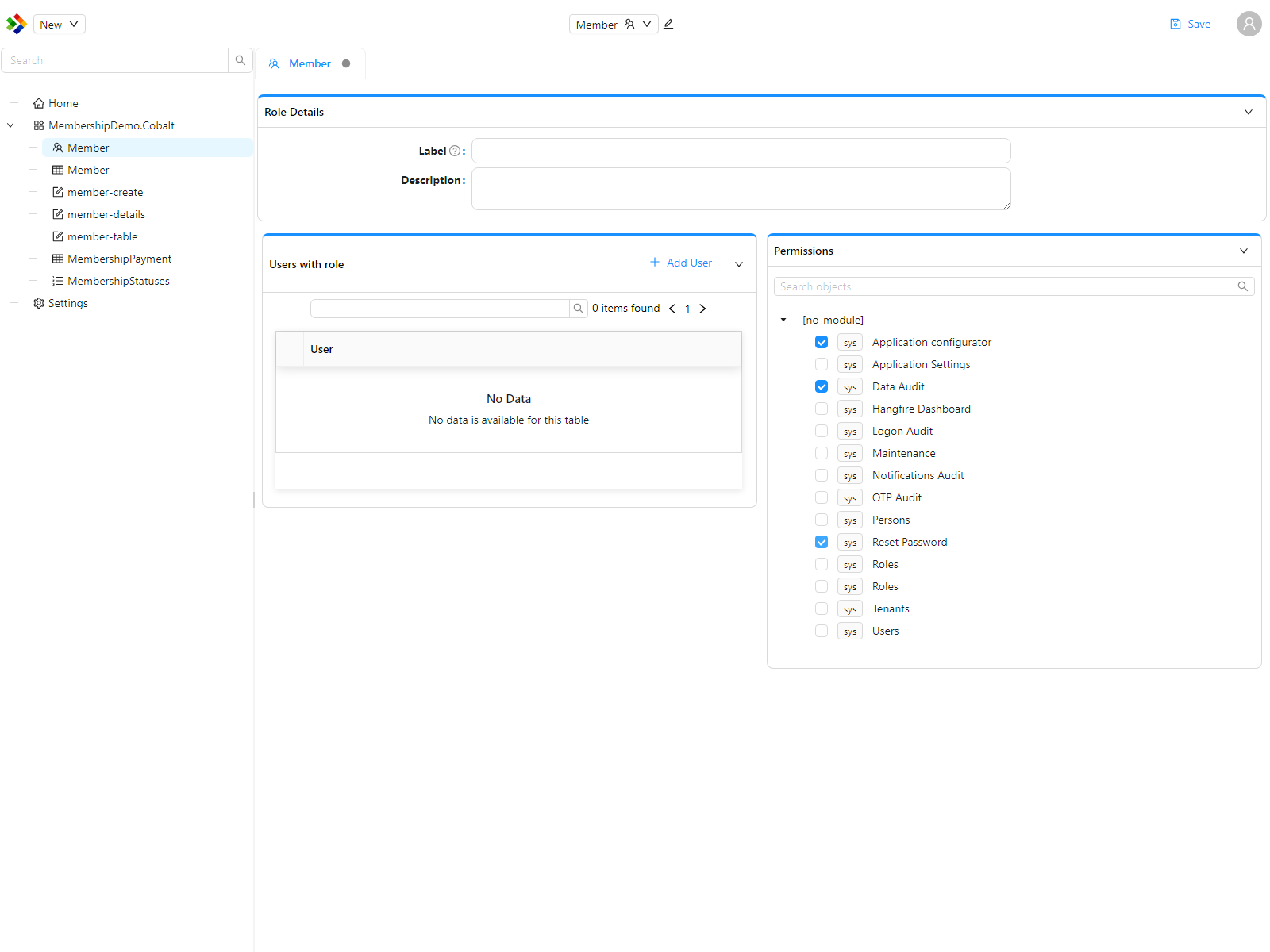The image size is (1270, 952).
Task: Click the Application configurator label
Action: 932,342
